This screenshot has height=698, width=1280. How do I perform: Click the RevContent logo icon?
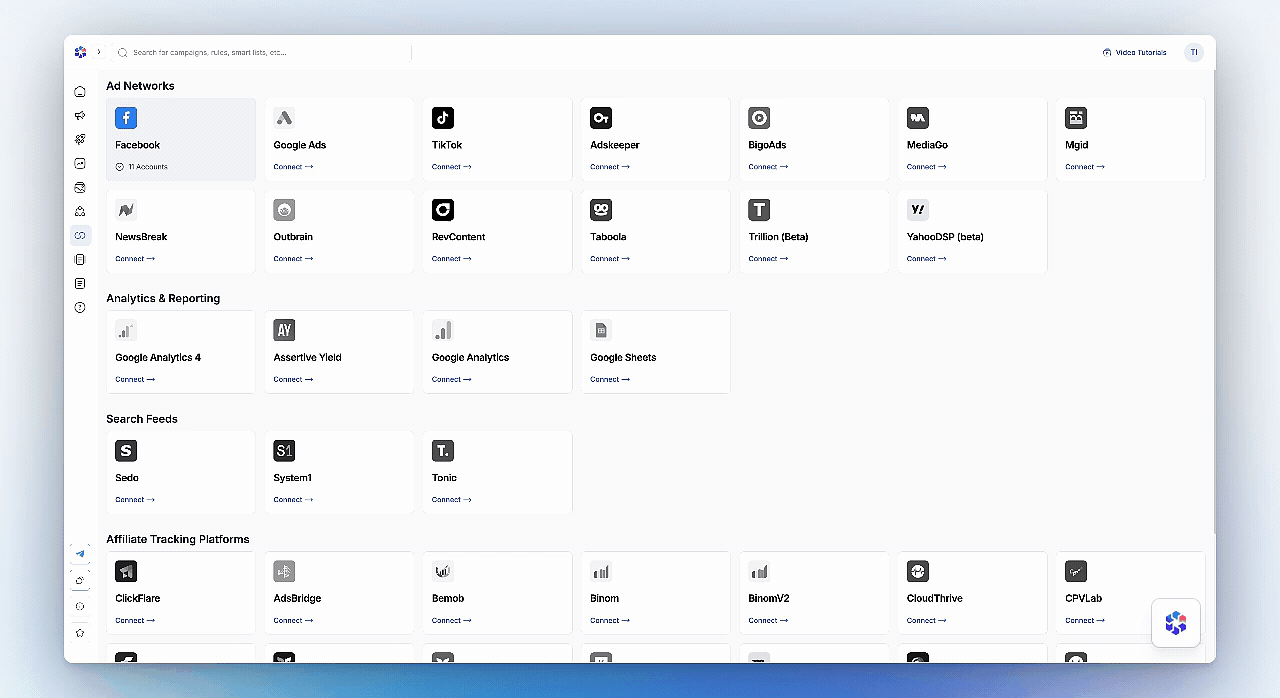point(443,210)
